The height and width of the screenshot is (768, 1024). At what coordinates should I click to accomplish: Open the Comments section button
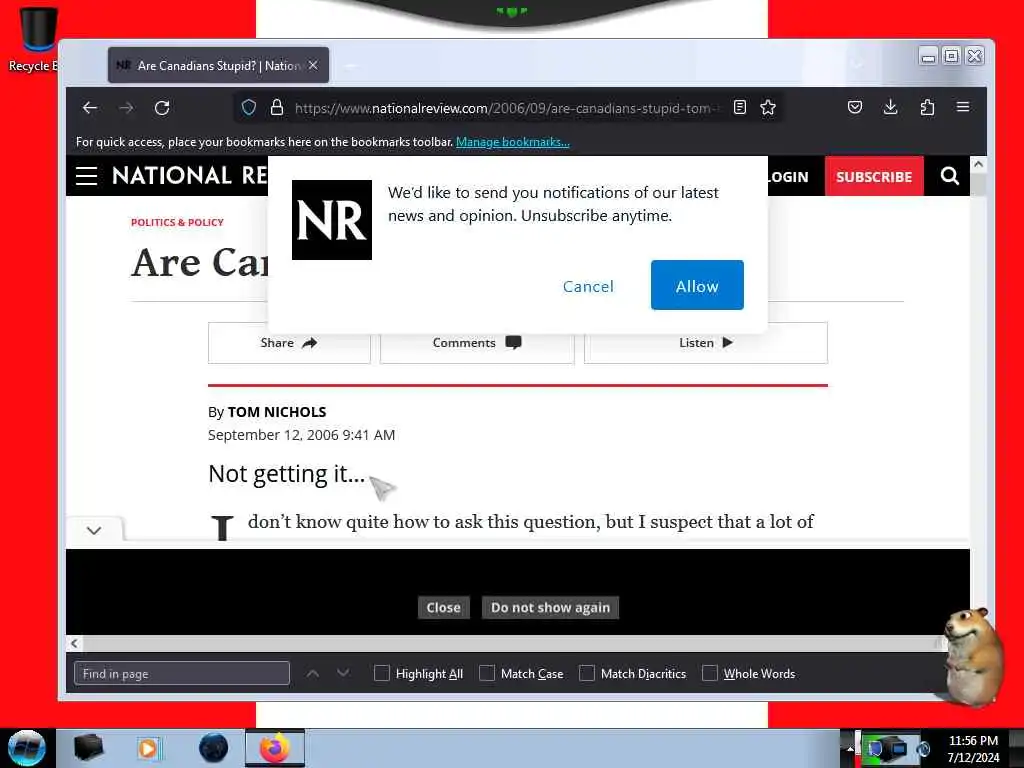coord(477,343)
